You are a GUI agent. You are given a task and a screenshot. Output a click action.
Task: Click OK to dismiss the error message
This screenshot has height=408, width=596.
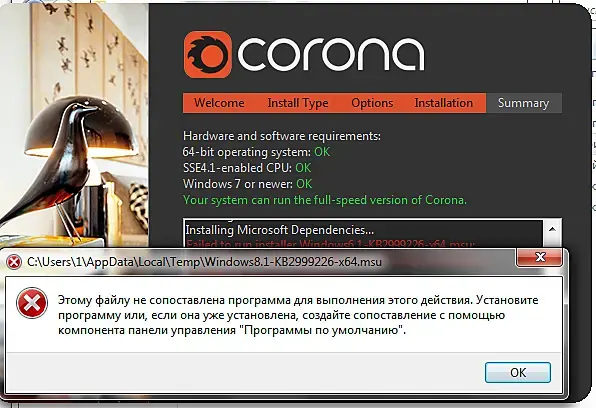point(518,372)
